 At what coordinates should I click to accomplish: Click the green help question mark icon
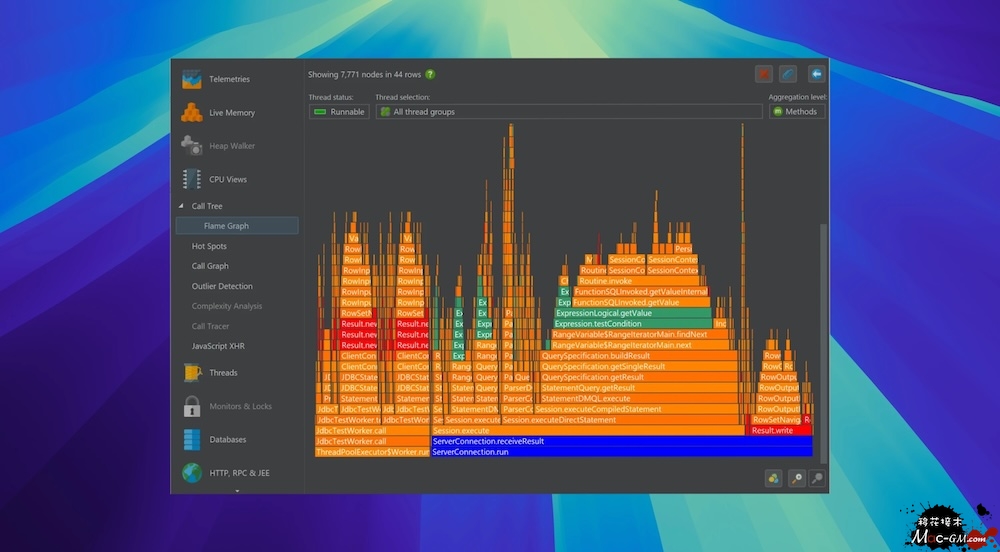[430, 74]
